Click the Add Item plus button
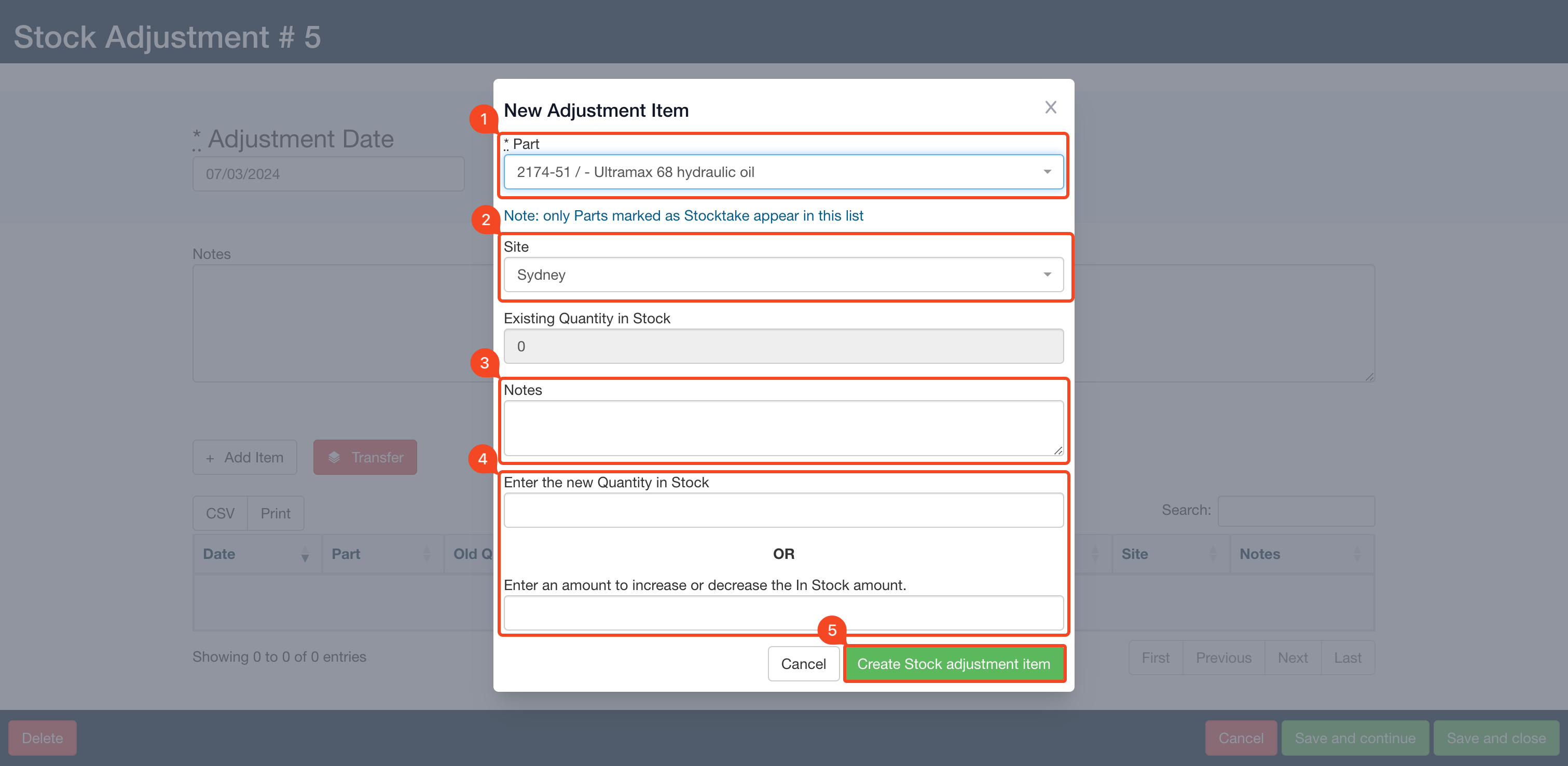This screenshot has height=766, width=1568. click(x=245, y=457)
